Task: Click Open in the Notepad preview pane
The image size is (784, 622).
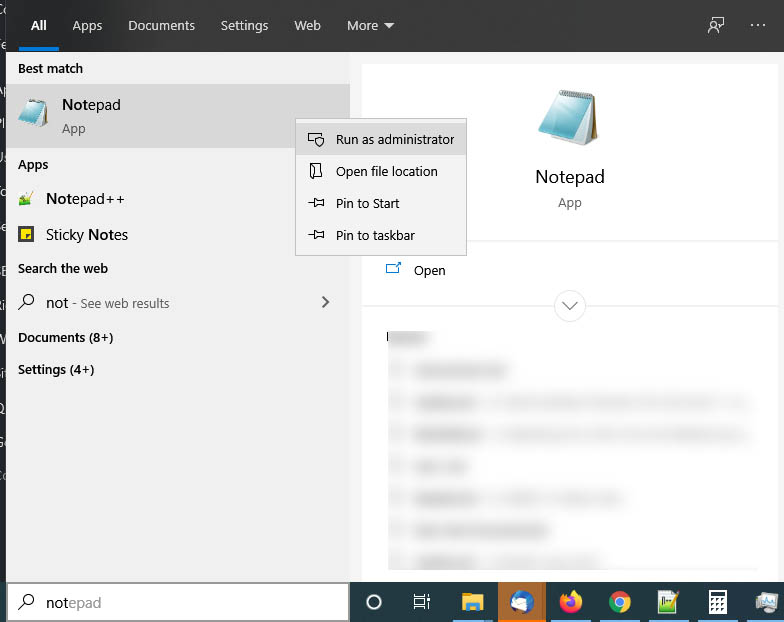Action: 429,270
